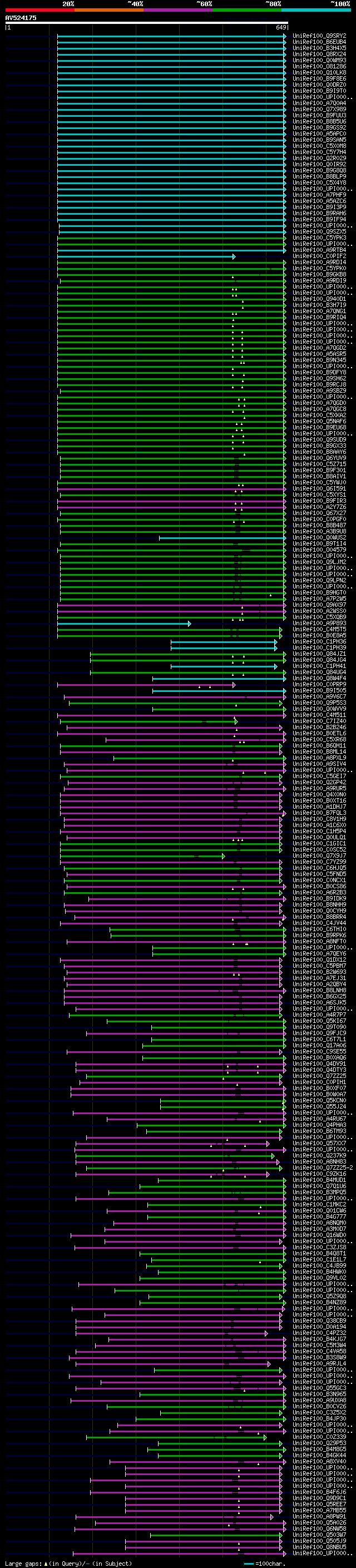Click the white query sequence bar

147,22
